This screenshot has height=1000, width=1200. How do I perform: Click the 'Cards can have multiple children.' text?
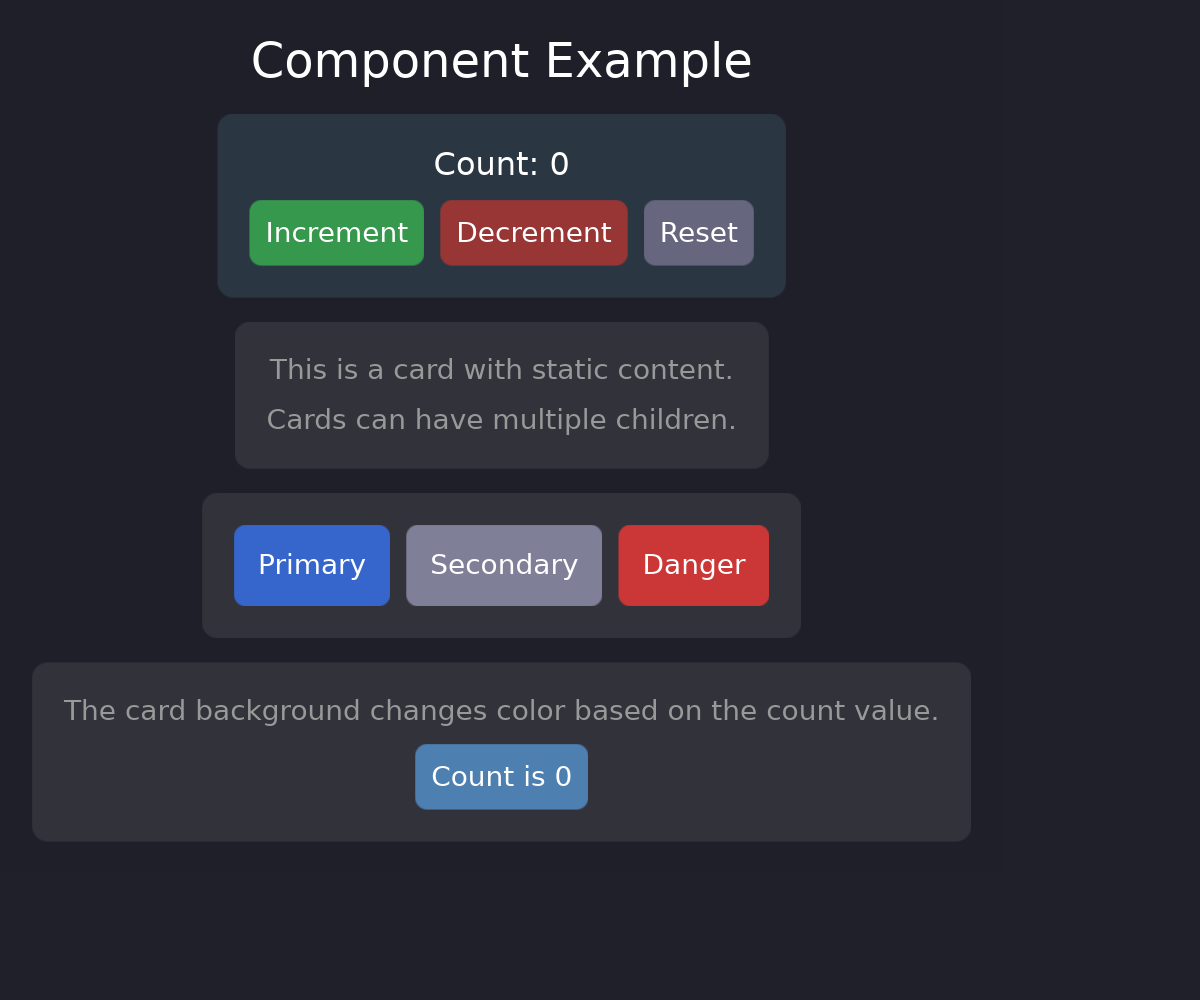(501, 419)
